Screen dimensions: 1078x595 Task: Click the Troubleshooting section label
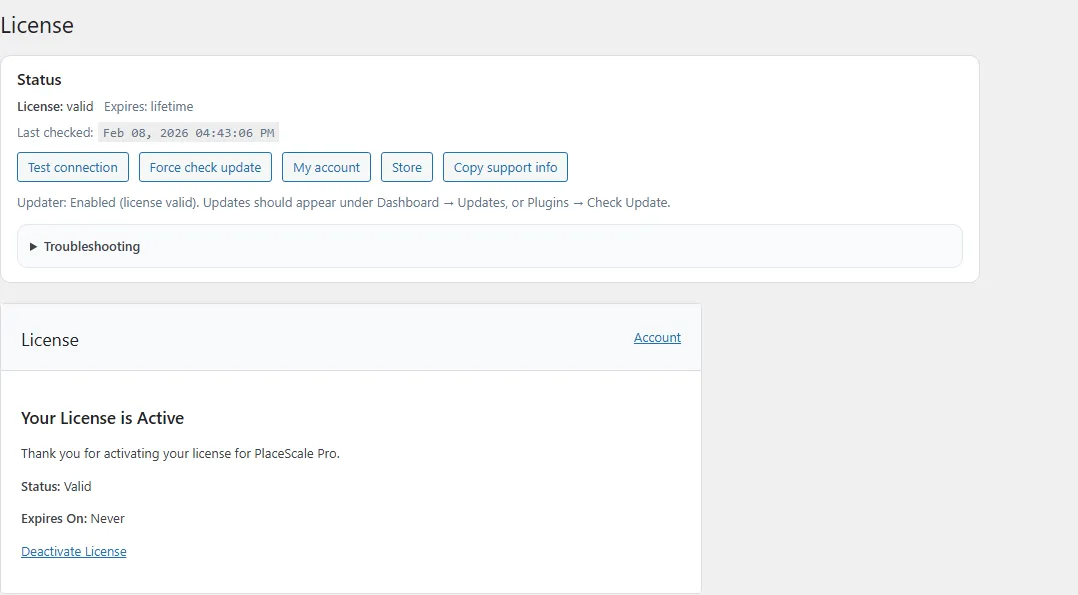point(92,247)
